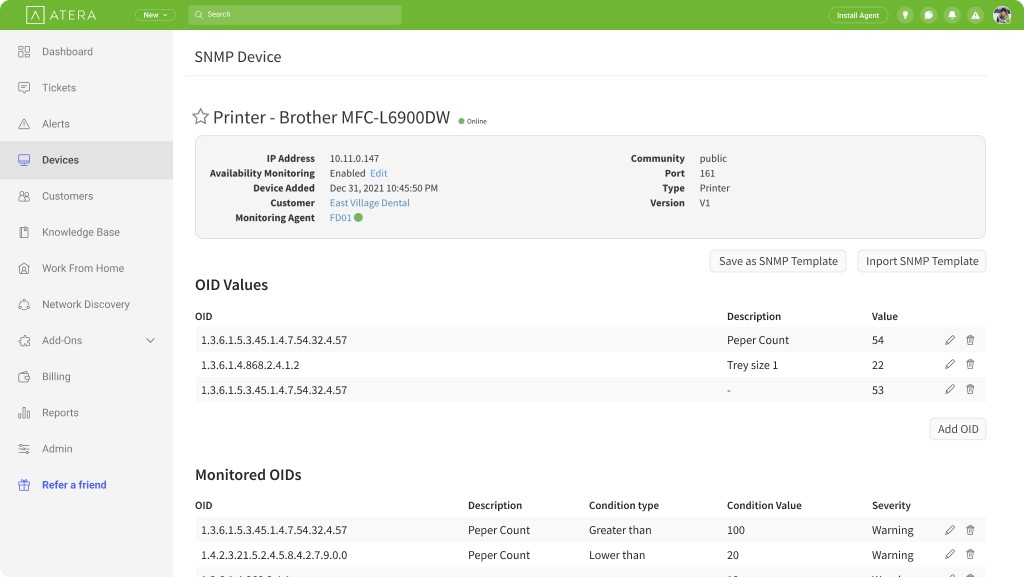Edit the Trey size 1 OID row
The height and width of the screenshot is (577, 1024).
[950, 364]
